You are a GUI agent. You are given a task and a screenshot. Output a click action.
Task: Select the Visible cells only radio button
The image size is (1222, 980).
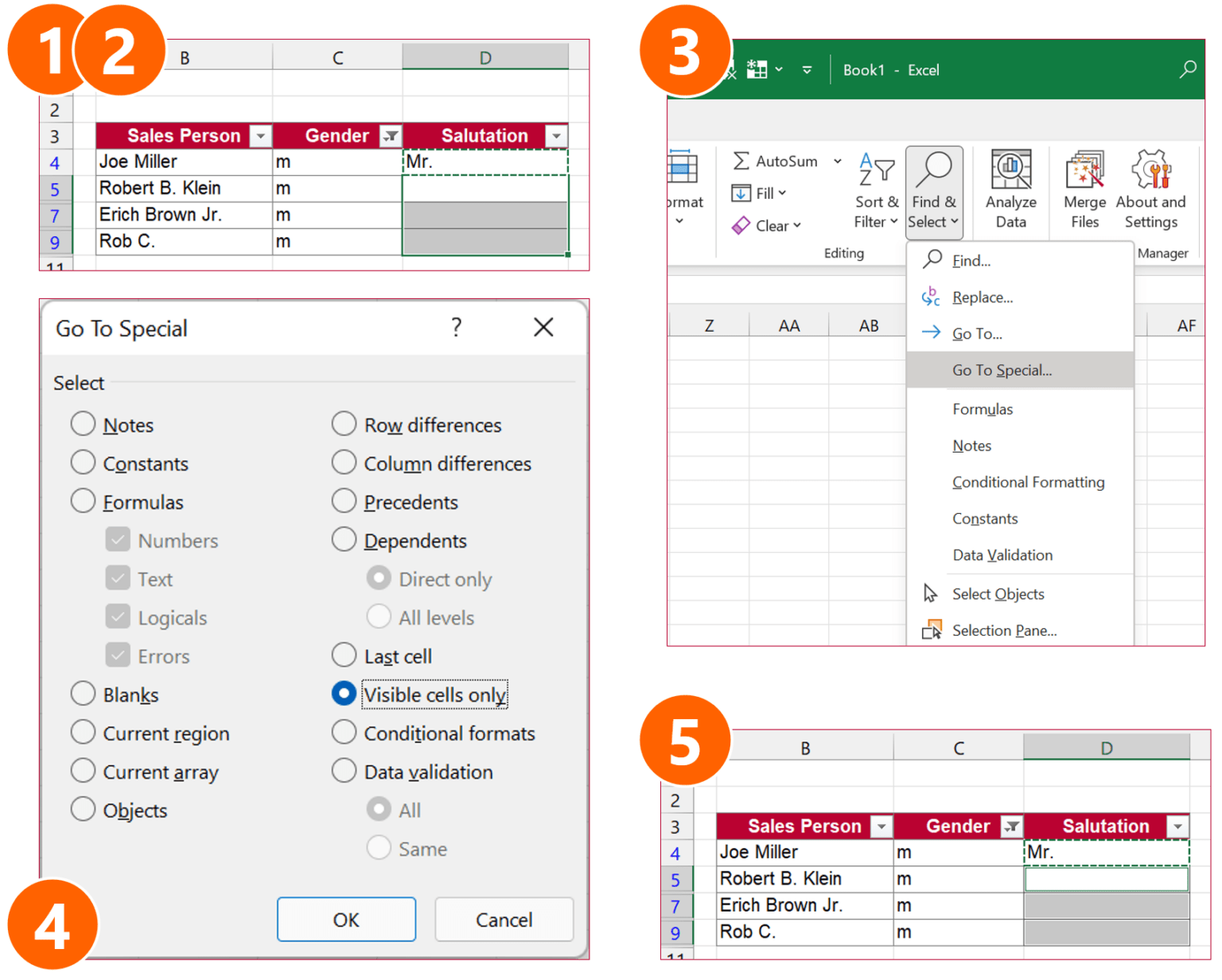click(344, 694)
